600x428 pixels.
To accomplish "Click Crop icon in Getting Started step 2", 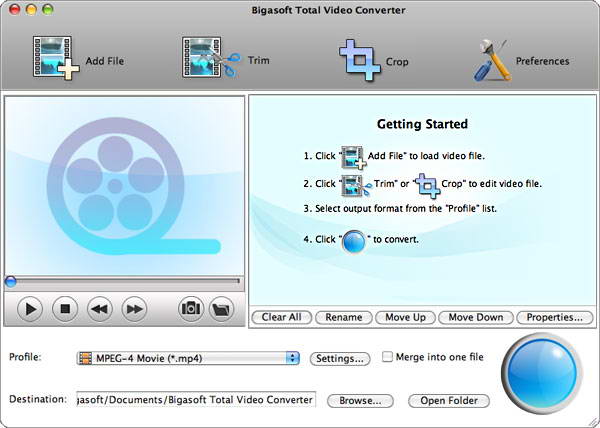I will [428, 185].
